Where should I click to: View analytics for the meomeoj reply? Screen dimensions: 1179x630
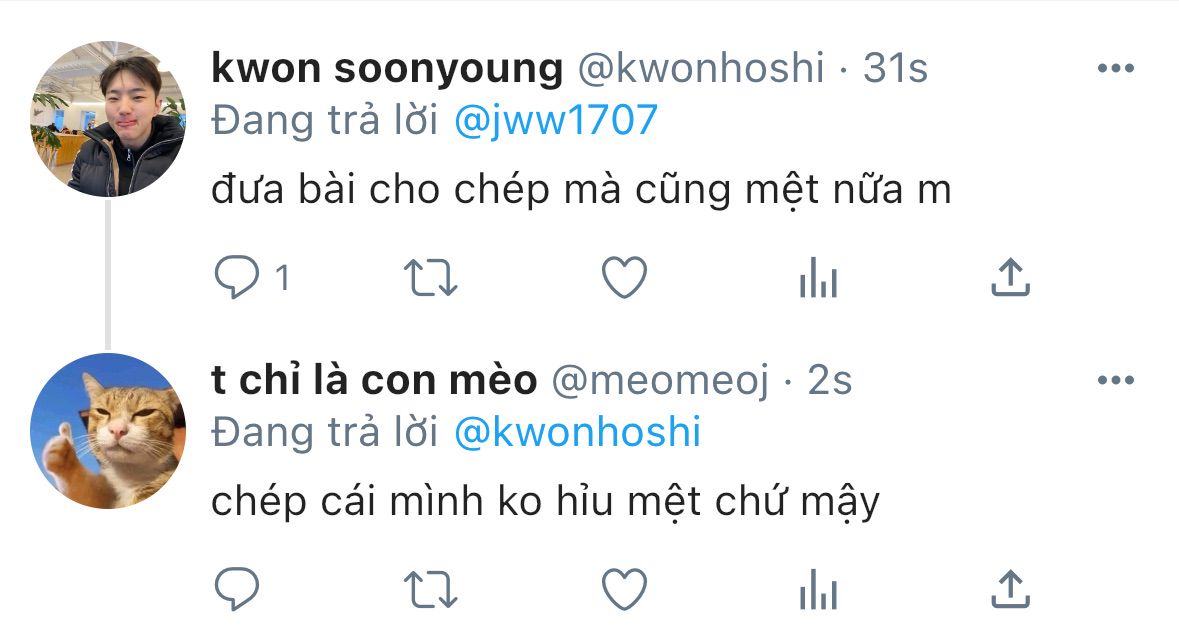click(x=818, y=589)
